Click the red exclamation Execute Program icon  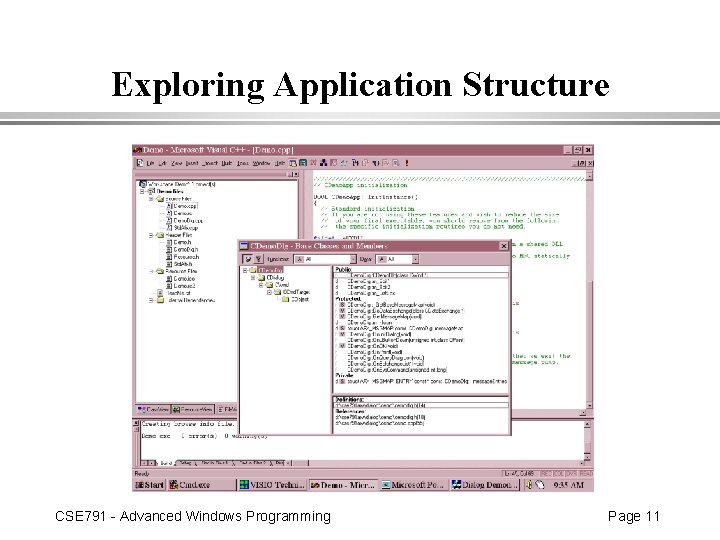406,163
